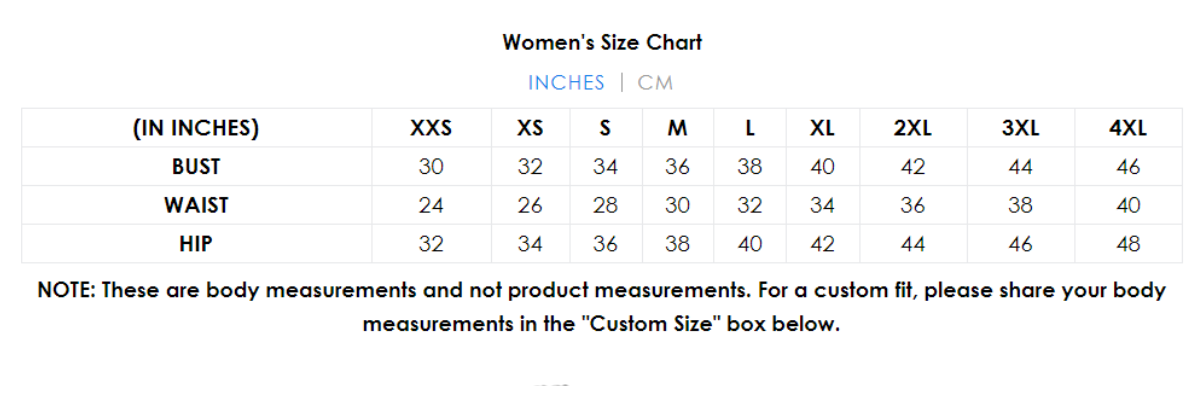Viewport: 1200px width, 400px height.
Task: Switch to the INCHES unit tab
Action: click(x=566, y=83)
